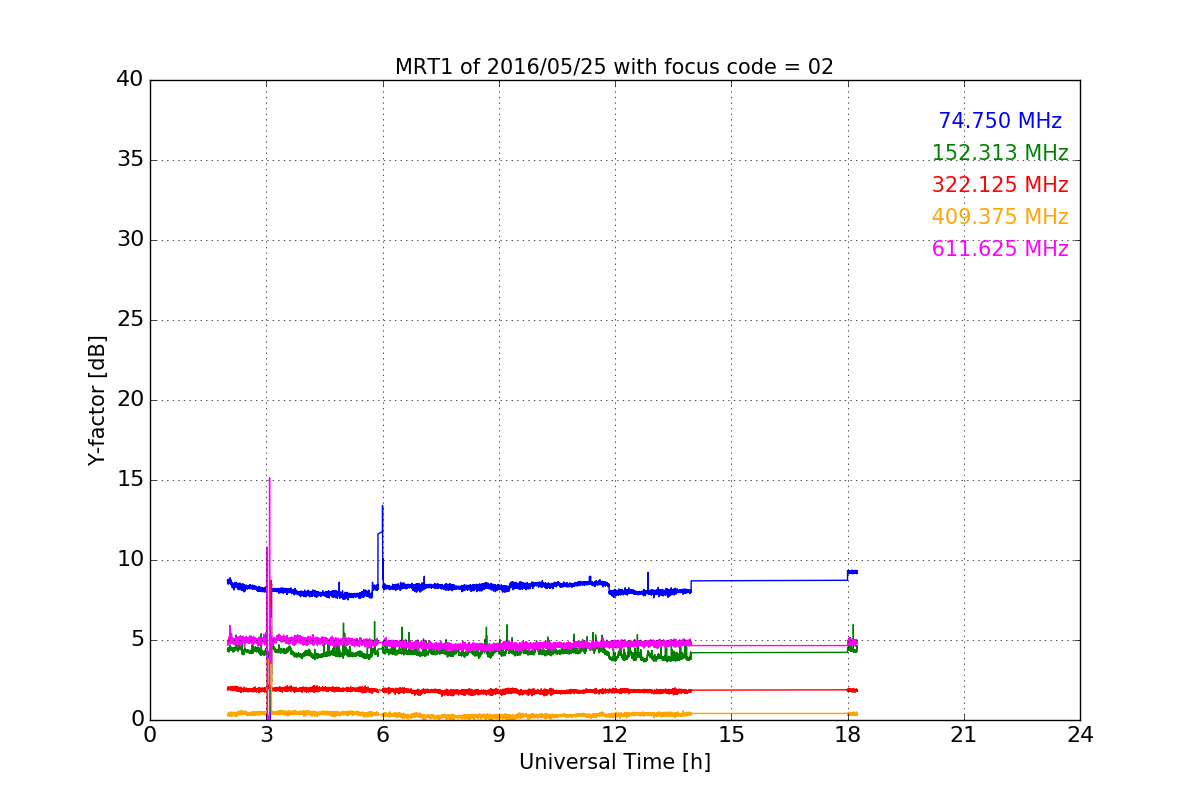Click the '409.375 MHz' orange legend label

point(1000,217)
